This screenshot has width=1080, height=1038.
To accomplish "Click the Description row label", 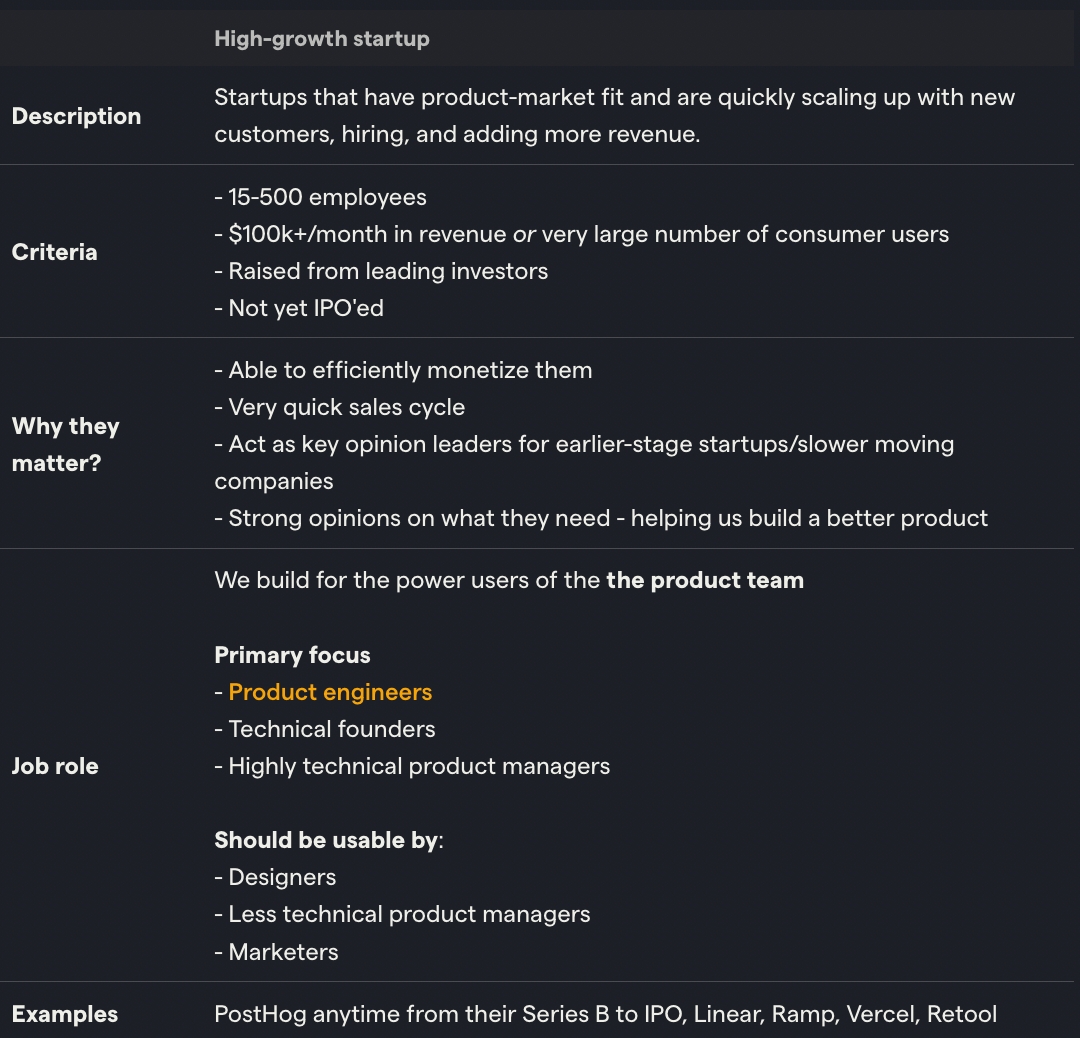I will tap(76, 116).
